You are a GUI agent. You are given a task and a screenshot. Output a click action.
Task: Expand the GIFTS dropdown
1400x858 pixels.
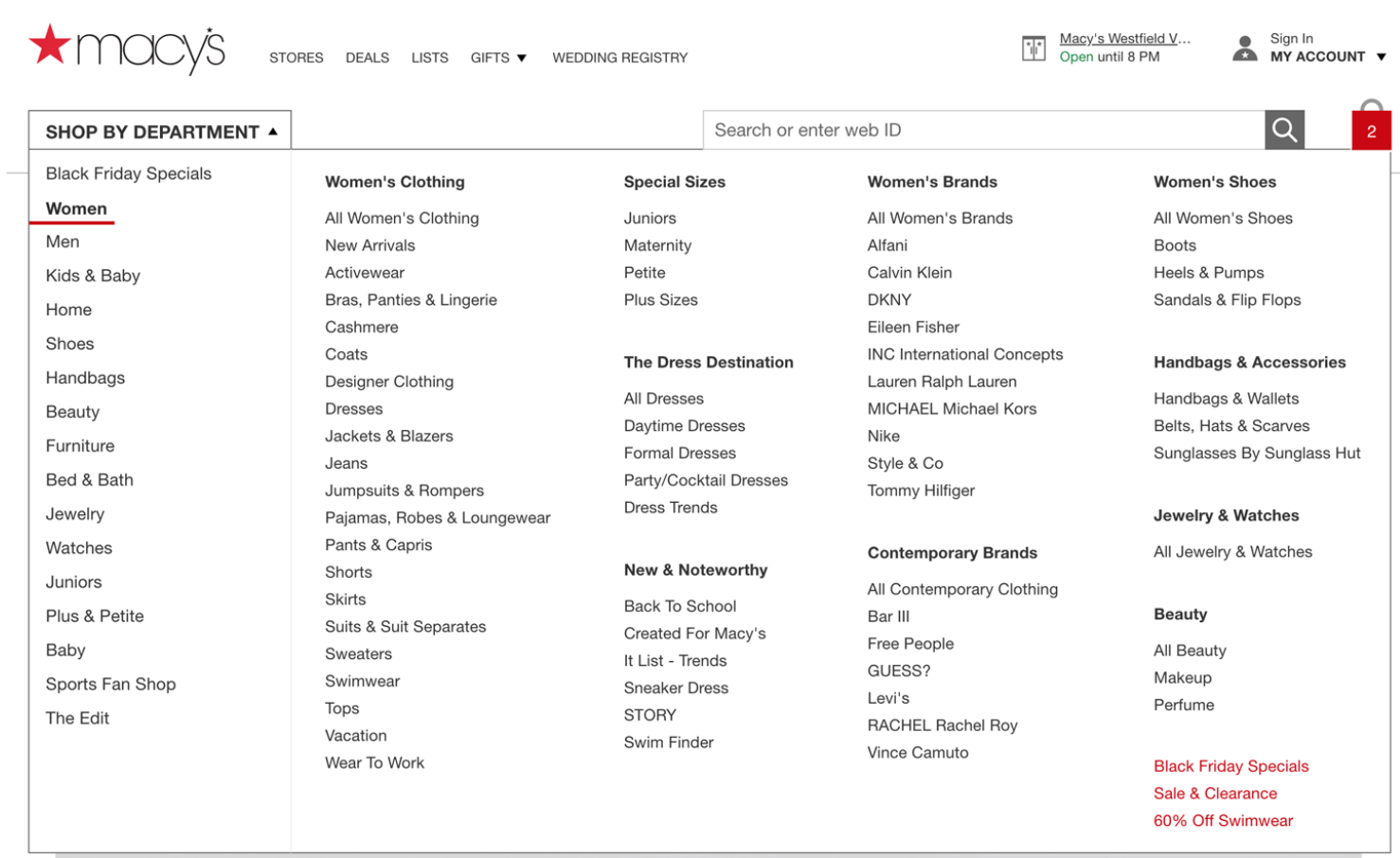(498, 58)
